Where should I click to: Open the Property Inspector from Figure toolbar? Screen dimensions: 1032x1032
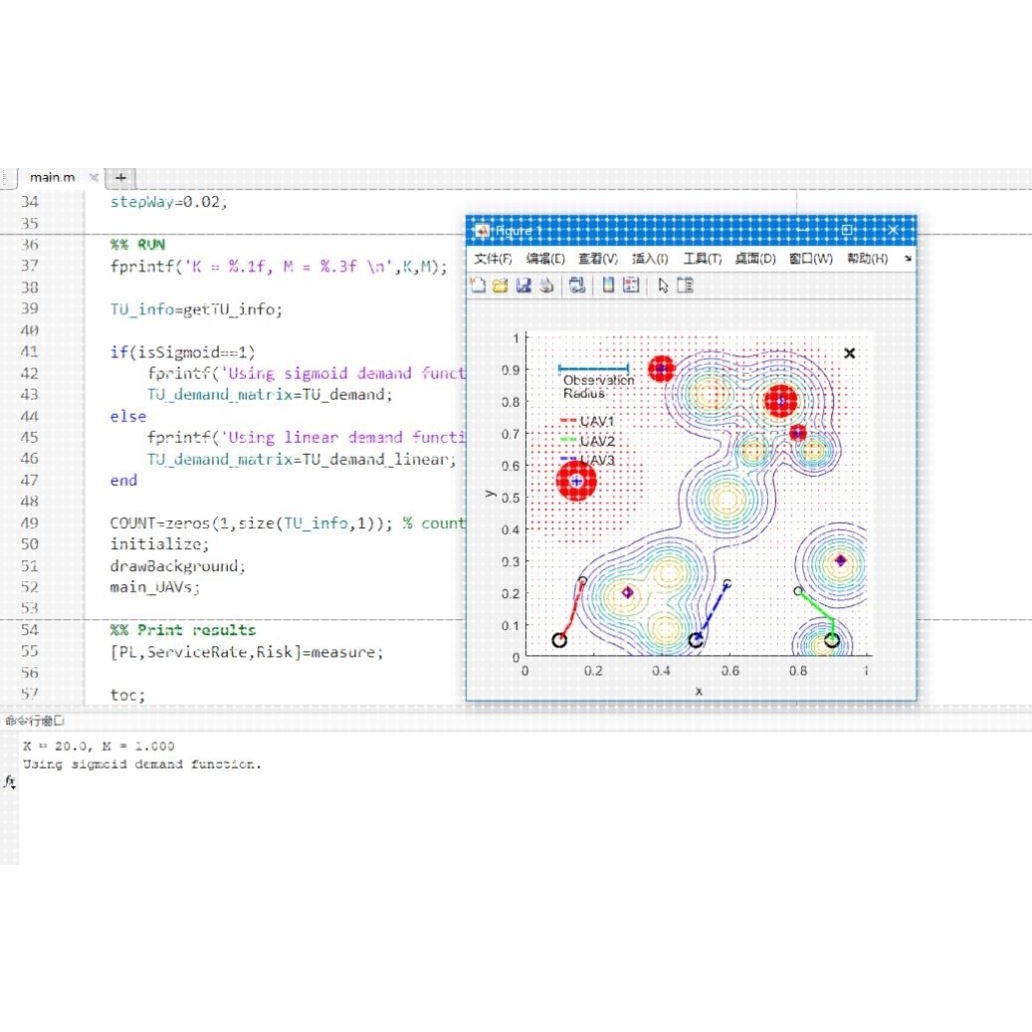(x=685, y=285)
